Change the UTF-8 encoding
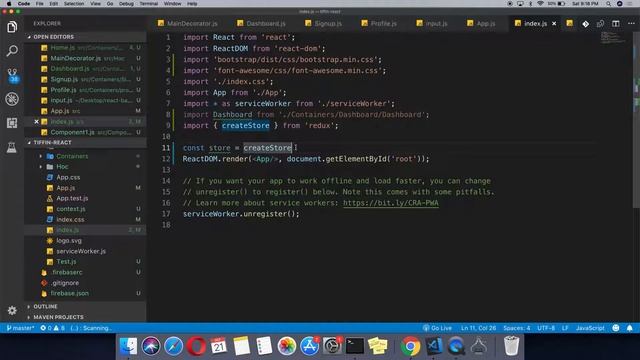 [x=546, y=328]
